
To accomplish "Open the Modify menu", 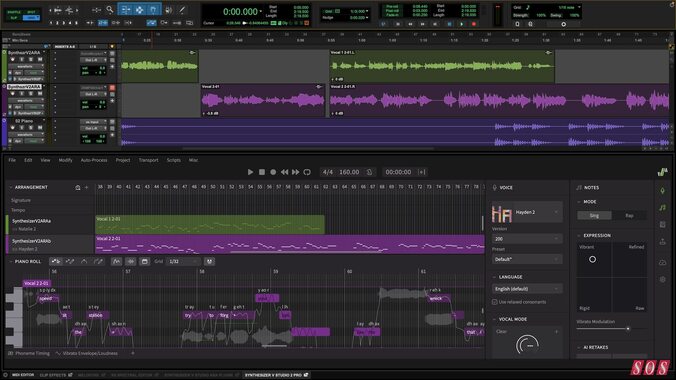I will [x=66, y=160].
